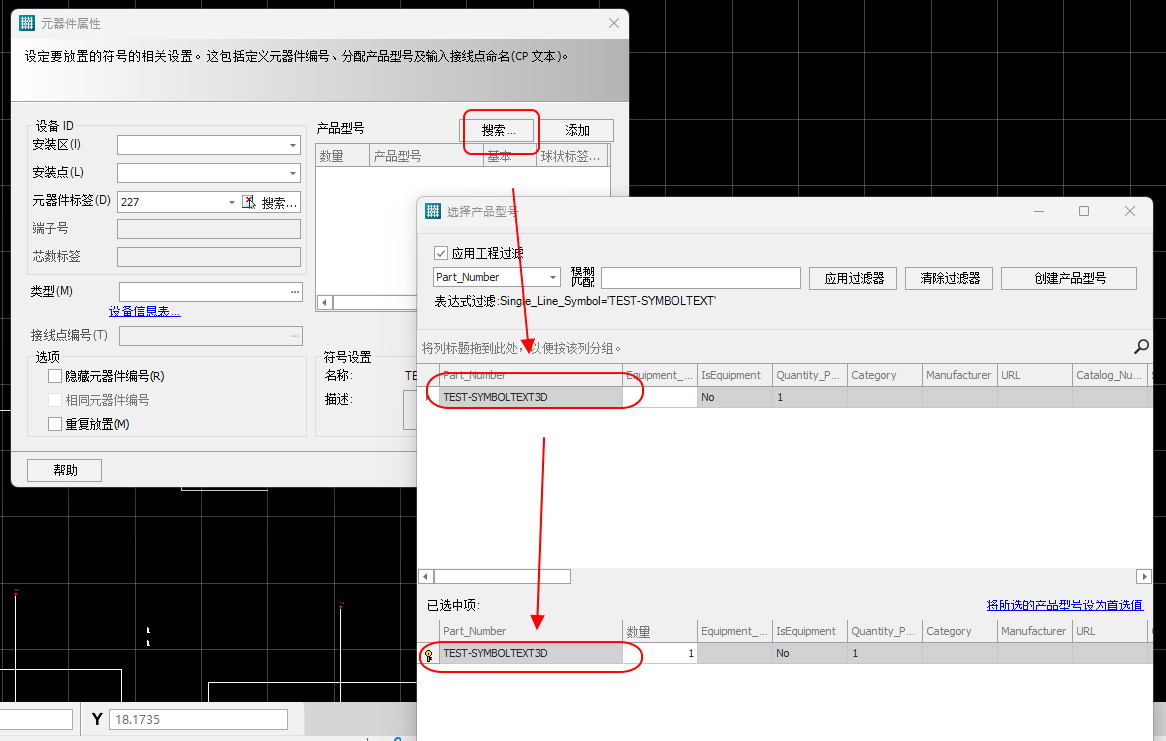Click Quantity_P... column header in upper grid

(x=810, y=375)
